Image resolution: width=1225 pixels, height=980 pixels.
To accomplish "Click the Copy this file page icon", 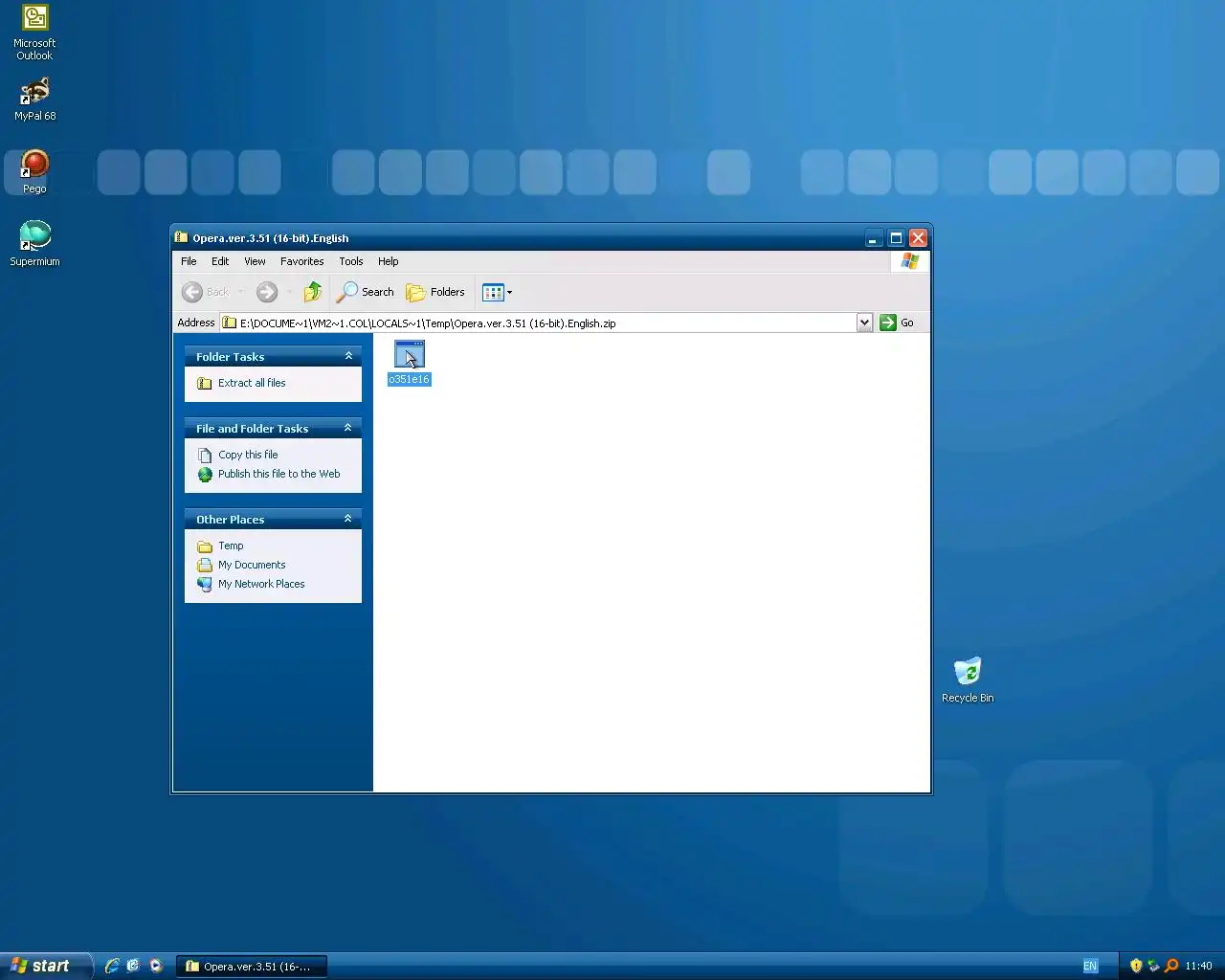I will [x=205, y=455].
